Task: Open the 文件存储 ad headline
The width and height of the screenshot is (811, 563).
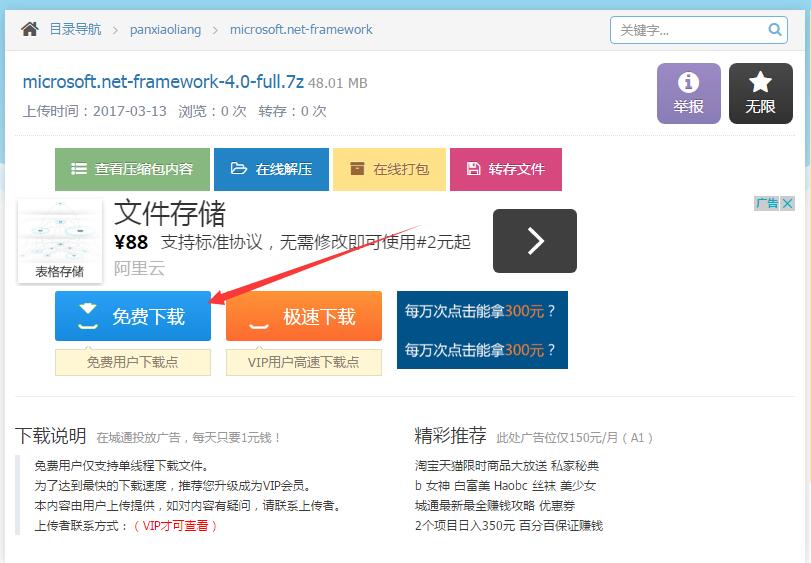Action: tap(170, 212)
